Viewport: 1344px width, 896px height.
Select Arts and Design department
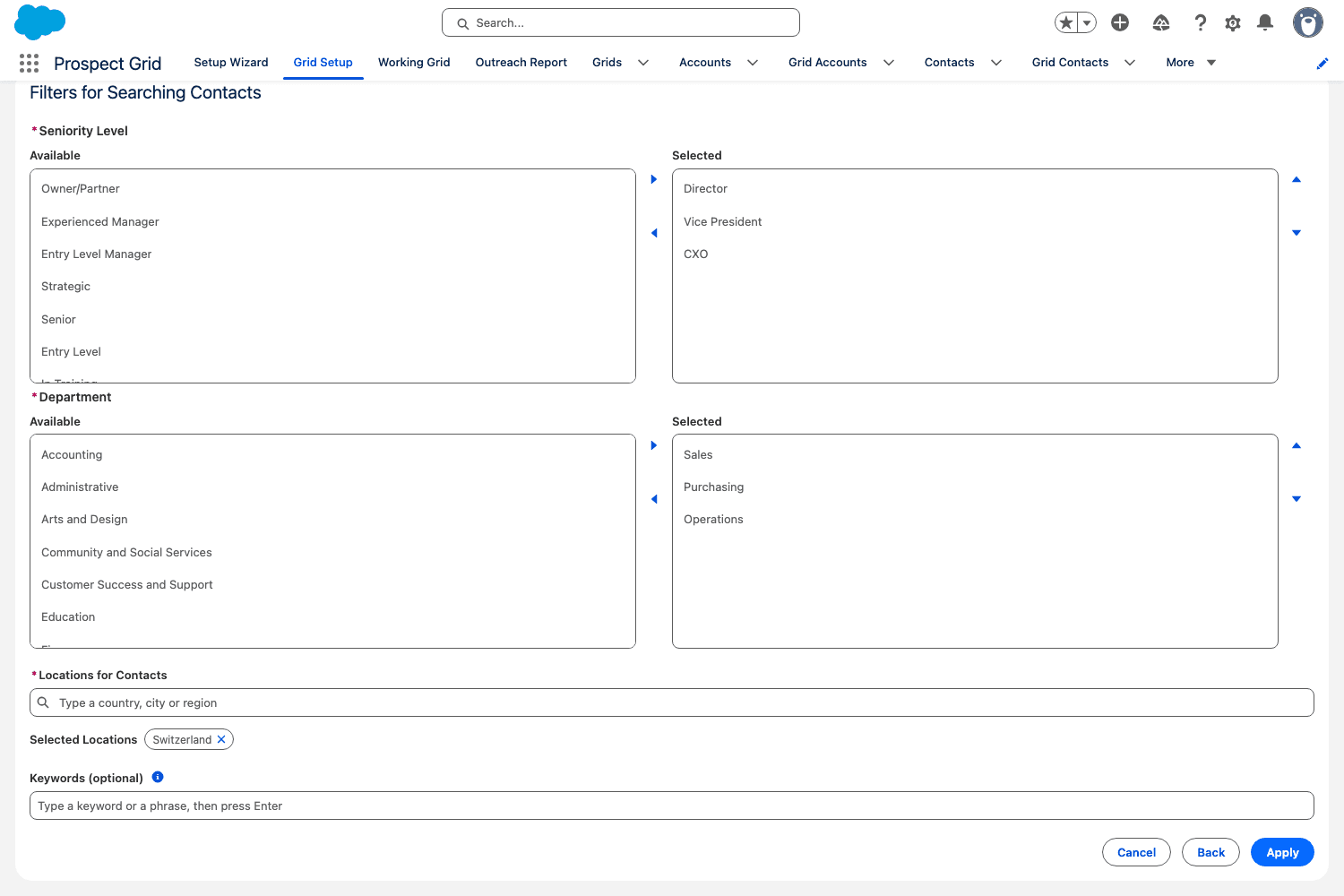(x=332, y=520)
